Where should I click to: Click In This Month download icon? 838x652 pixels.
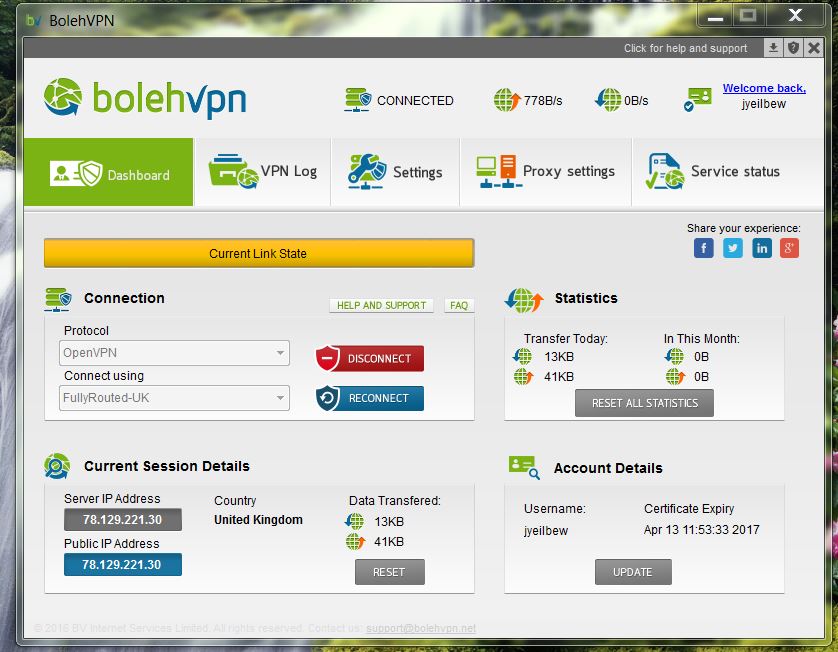click(x=674, y=356)
